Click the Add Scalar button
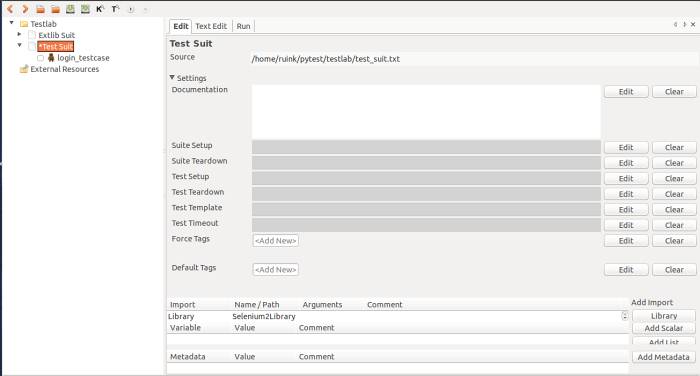700x376 pixels. [x=664, y=328]
